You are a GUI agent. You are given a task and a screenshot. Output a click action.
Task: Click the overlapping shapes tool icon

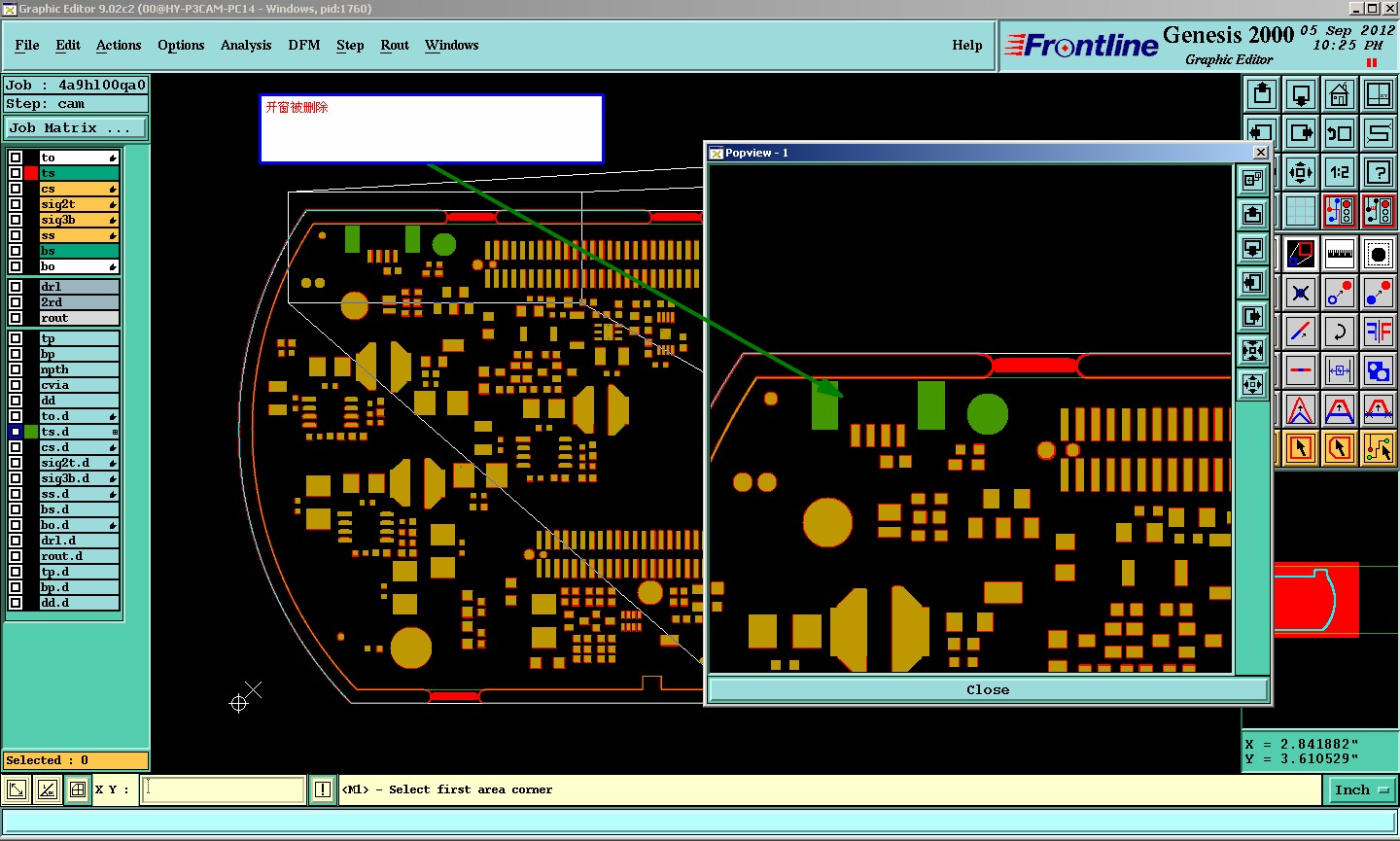point(1379,370)
